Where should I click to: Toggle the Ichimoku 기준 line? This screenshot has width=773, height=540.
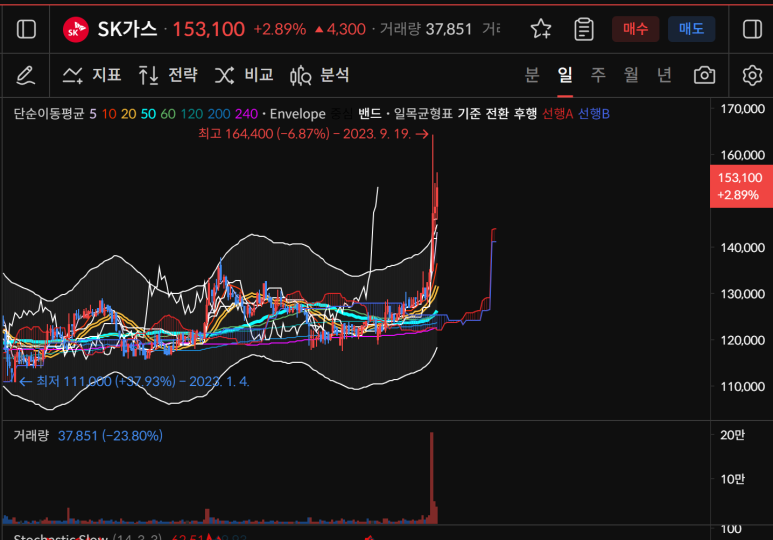pyautogui.click(x=469, y=114)
